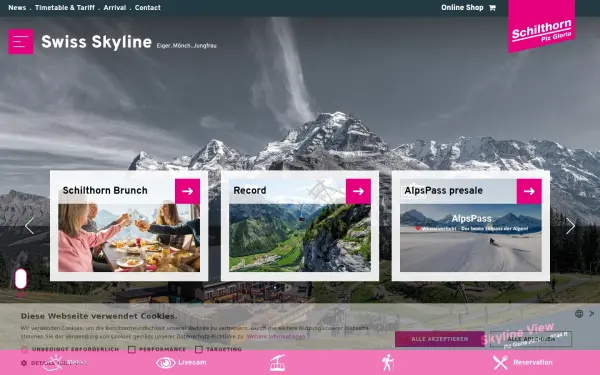600x375 pixels.
Task: Click Alle Ablehnen cookie button
Action: pyautogui.click(x=531, y=339)
